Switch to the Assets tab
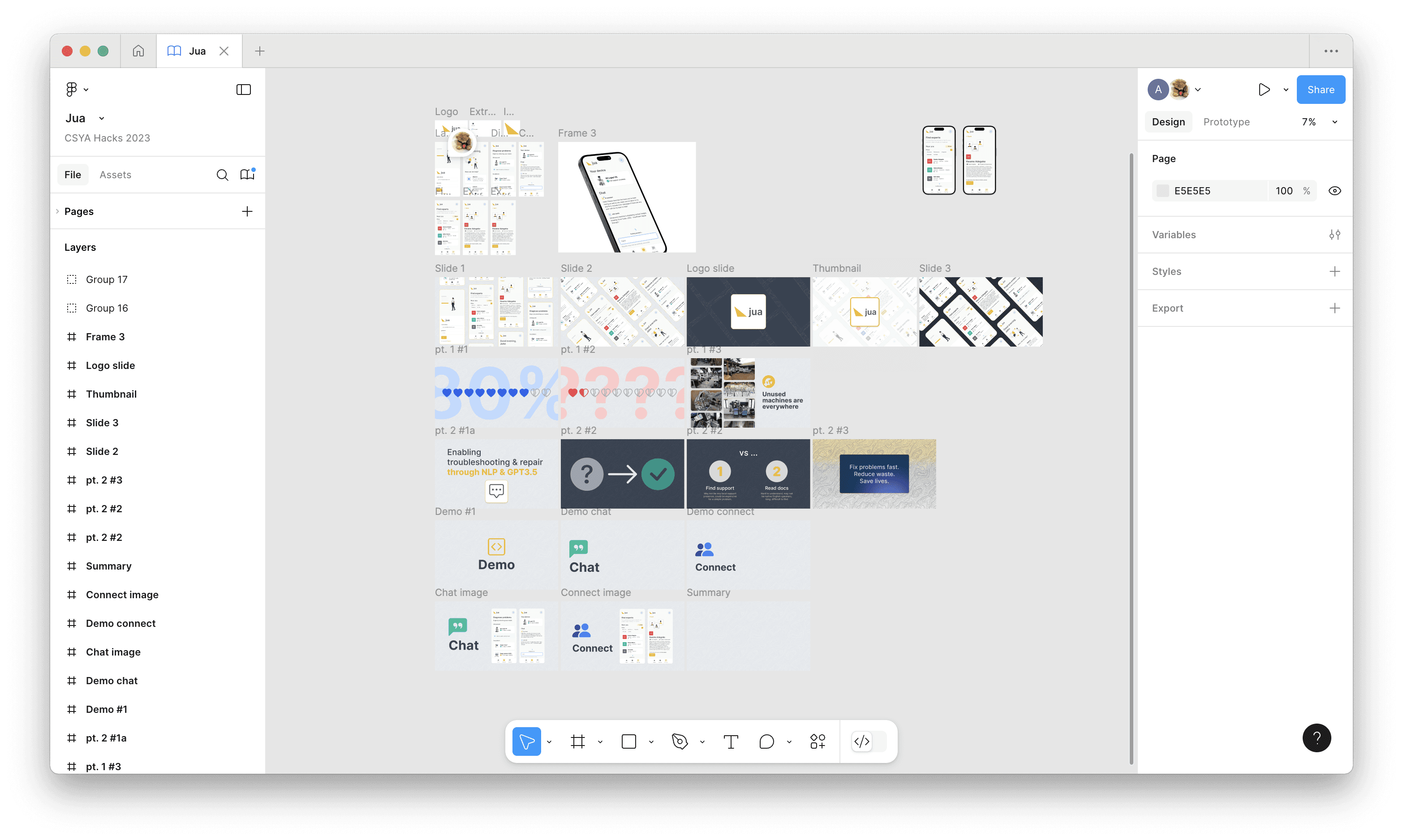1403x840 pixels. [x=115, y=175]
